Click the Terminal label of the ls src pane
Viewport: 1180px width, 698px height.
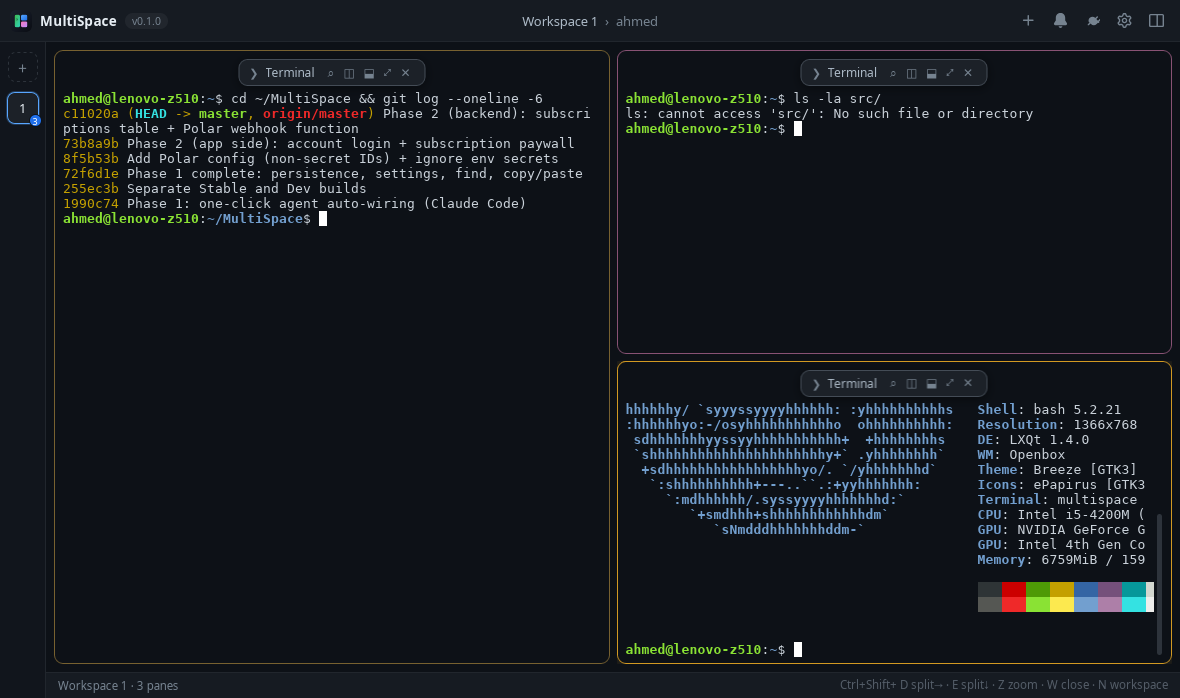pyautogui.click(x=852, y=73)
